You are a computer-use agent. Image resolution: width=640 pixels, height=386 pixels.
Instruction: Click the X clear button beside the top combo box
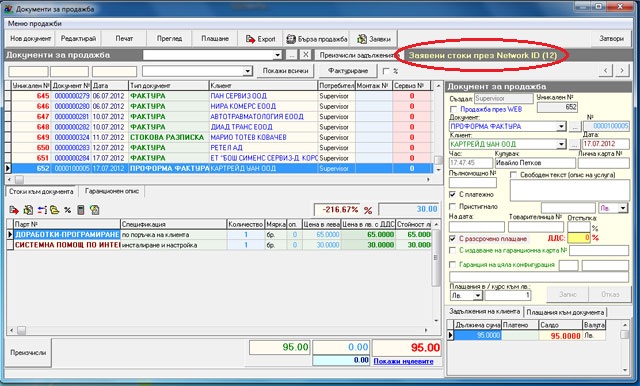[305, 55]
